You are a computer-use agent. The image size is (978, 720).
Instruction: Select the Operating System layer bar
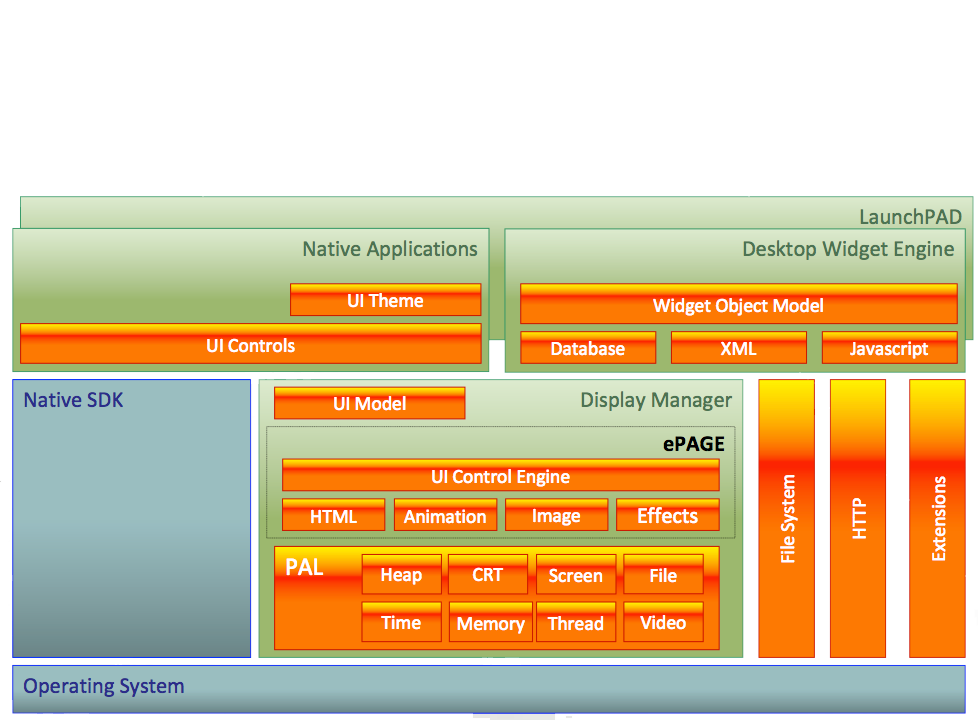[488, 687]
